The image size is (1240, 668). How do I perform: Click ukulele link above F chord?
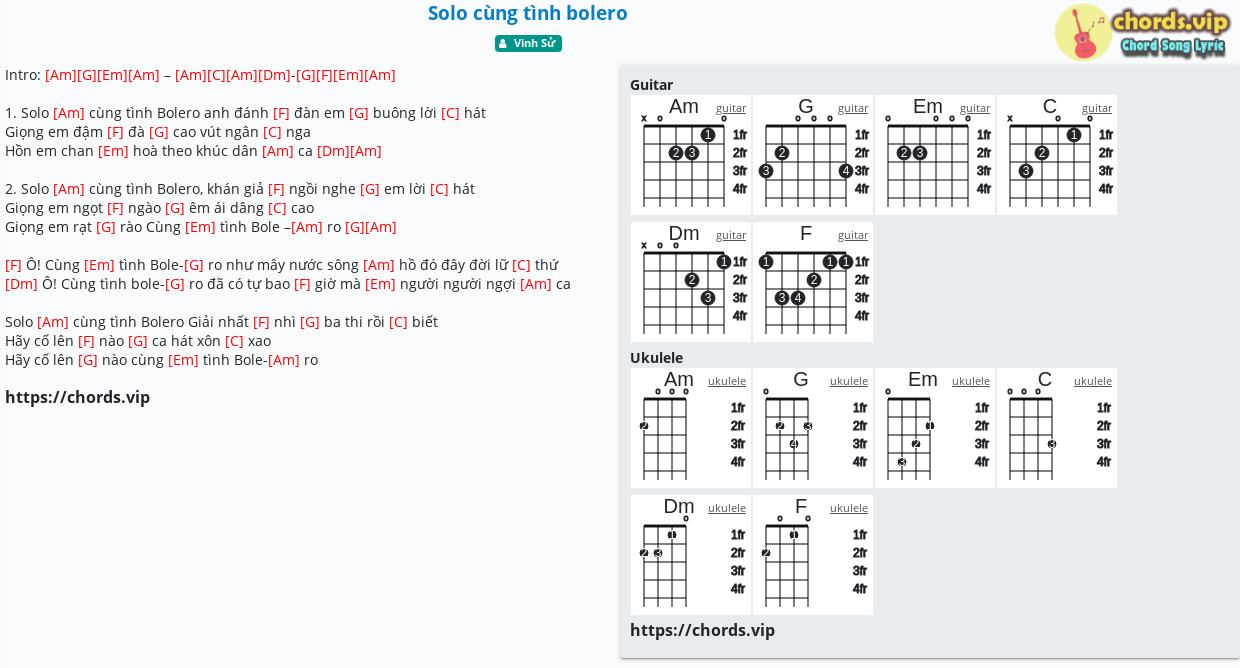(849, 508)
